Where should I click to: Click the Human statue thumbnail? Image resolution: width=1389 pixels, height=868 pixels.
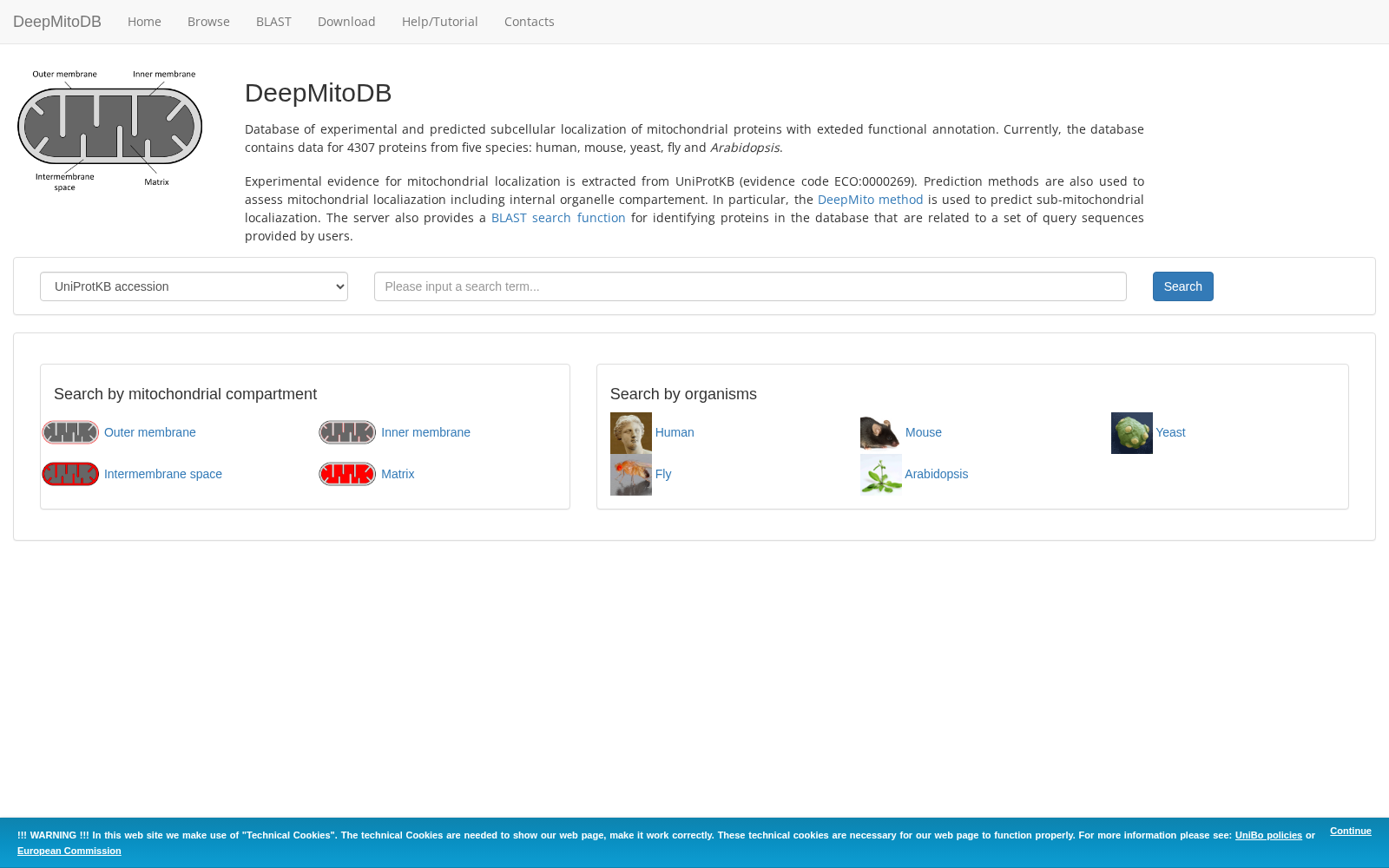pos(631,433)
